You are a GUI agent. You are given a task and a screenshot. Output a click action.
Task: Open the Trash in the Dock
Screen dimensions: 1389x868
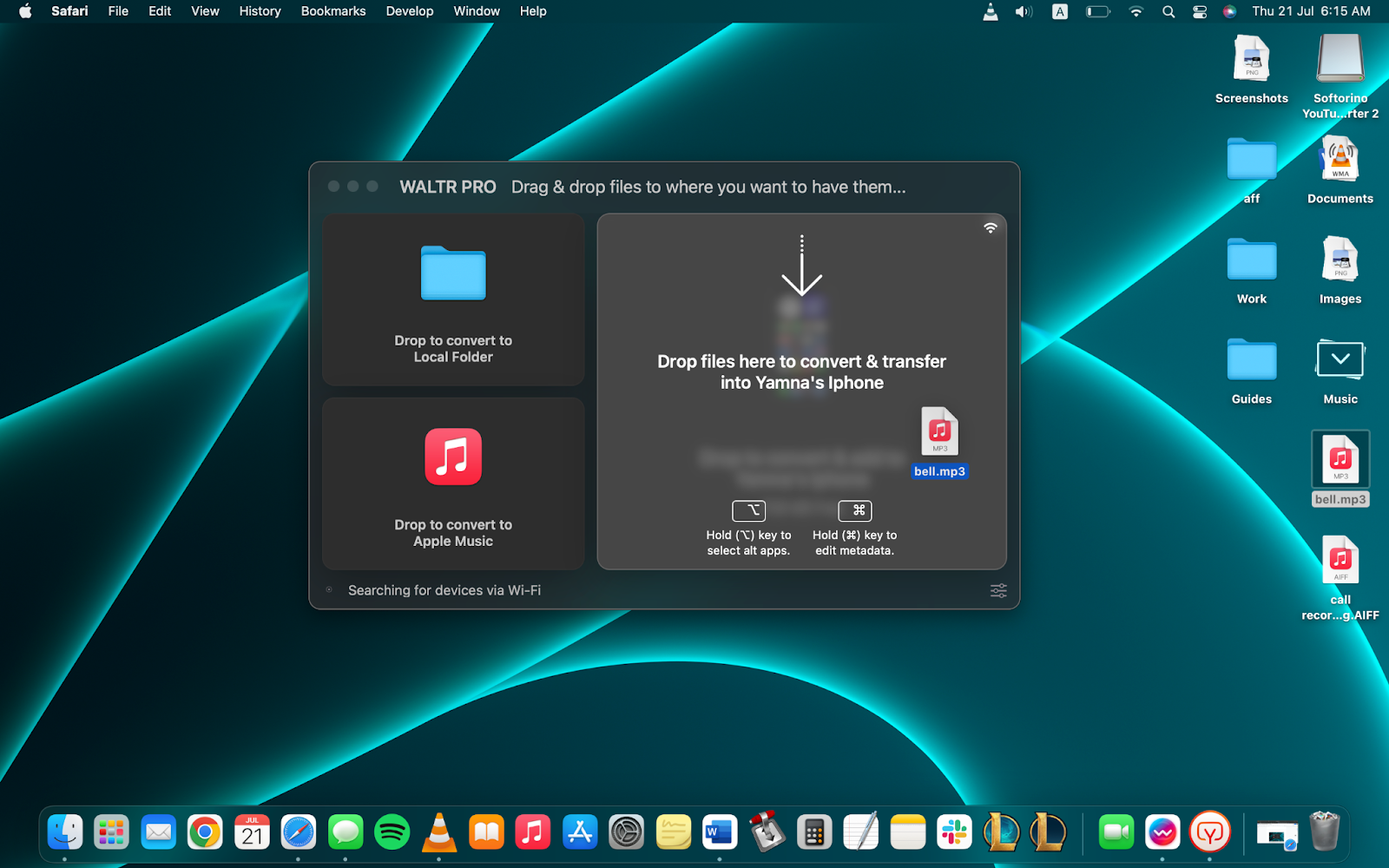tap(1325, 832)
